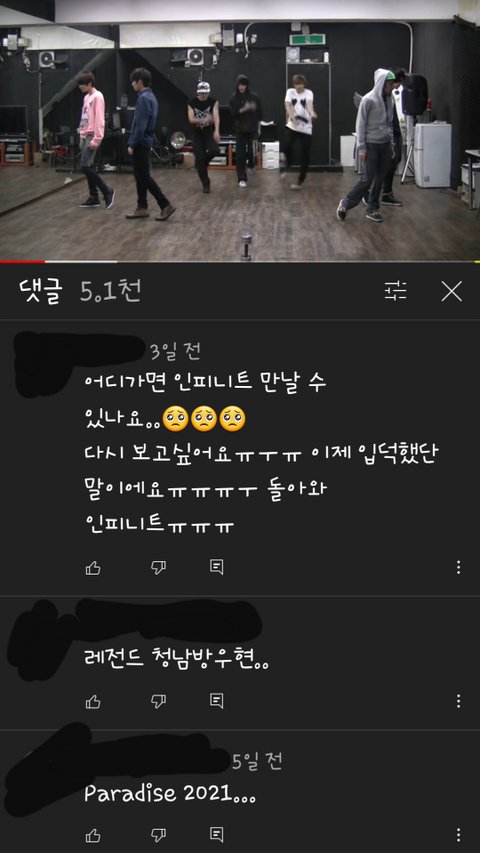Open more options for the 3일 전 comment
Screen dimensions: 480x853
click(458, 567)
